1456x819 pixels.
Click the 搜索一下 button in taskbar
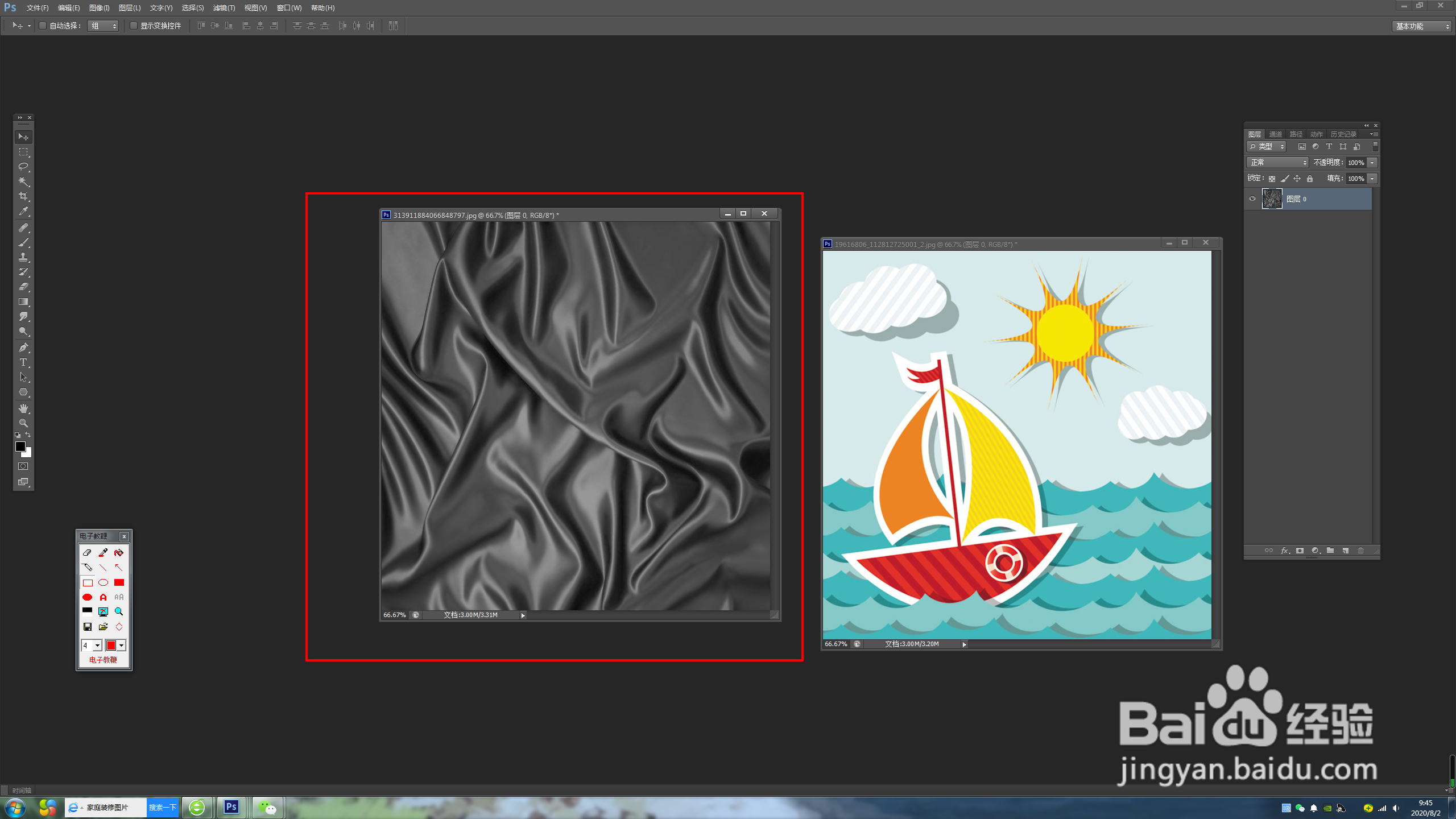pyautogui.click(x=162, y=807)
